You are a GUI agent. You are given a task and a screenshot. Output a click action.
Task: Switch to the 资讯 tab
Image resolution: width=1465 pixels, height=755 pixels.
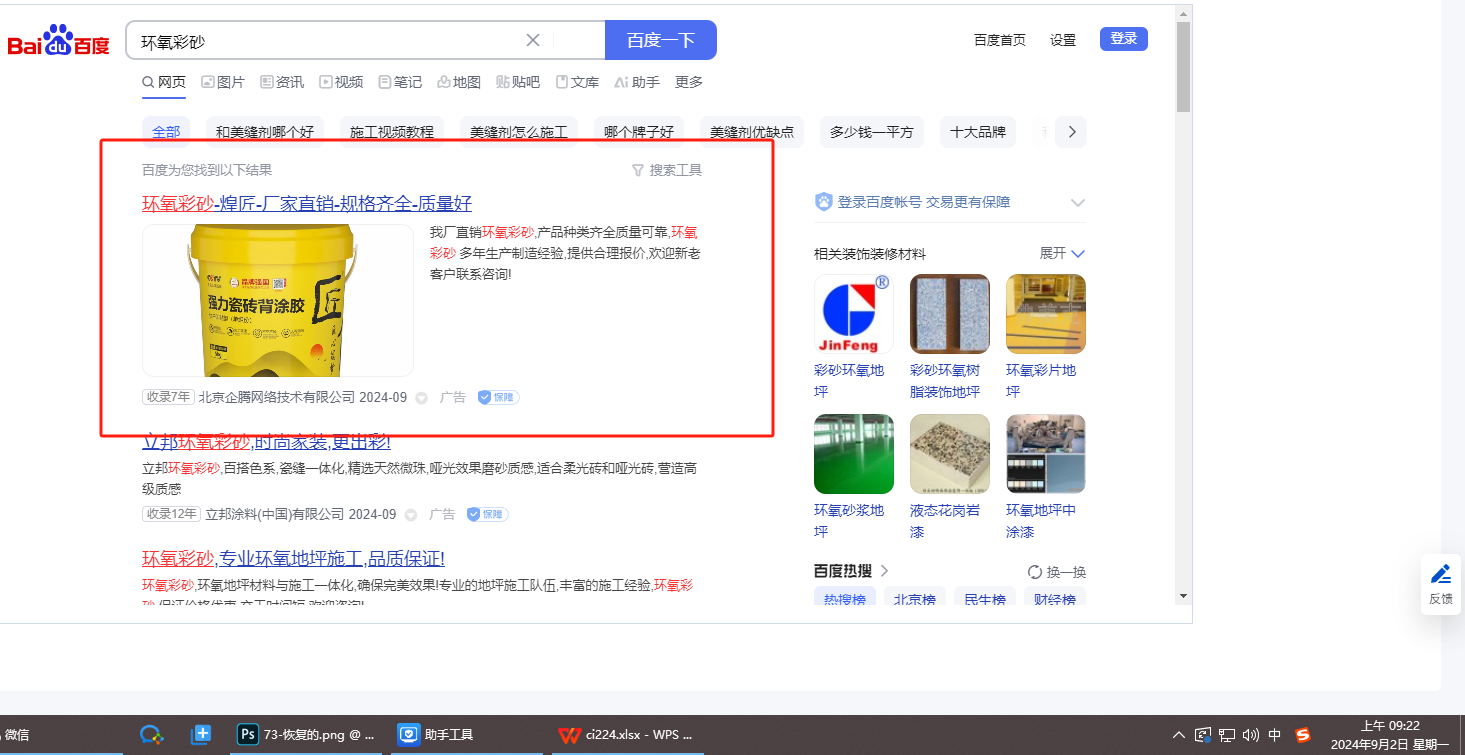[x=282, y=82]
